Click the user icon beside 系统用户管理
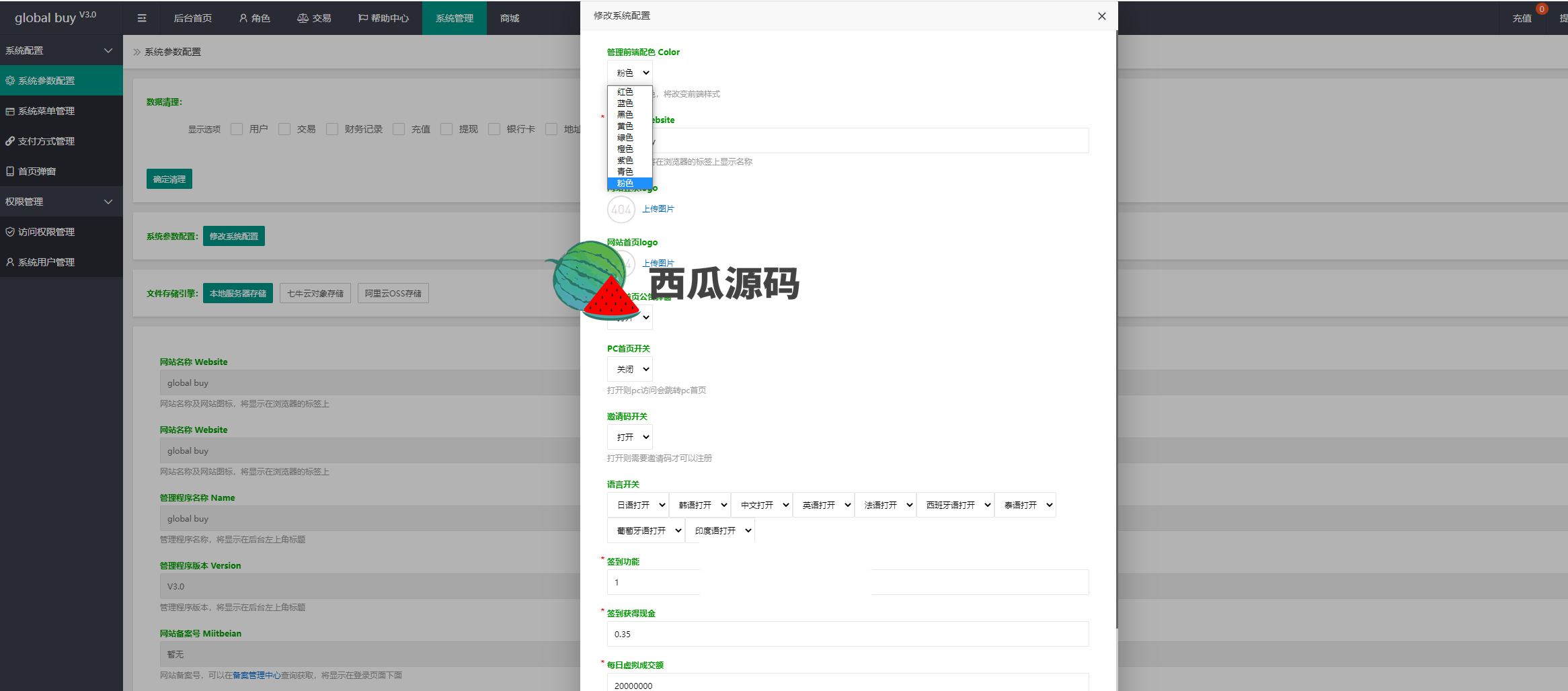The height and width of the screenshot is (691, 1568). [x=10, y=262]
